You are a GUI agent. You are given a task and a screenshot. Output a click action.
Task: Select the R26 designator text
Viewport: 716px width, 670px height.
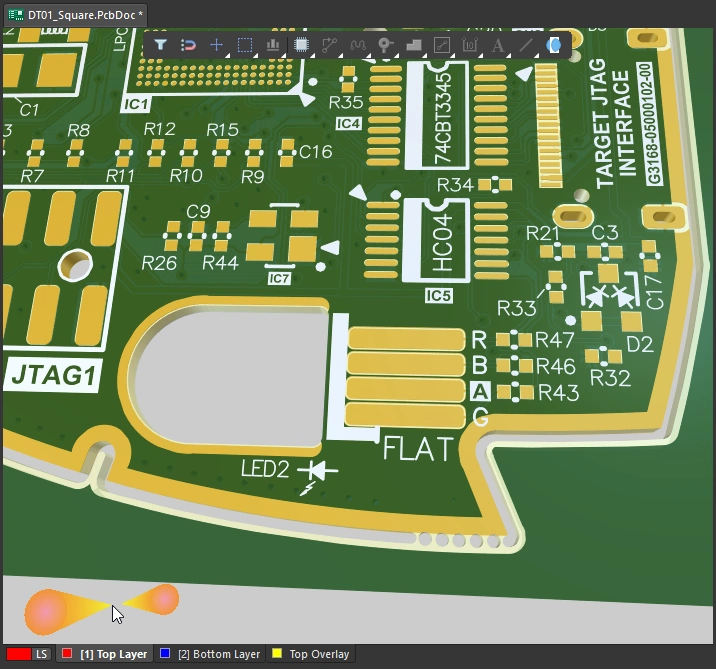(159, 263)
